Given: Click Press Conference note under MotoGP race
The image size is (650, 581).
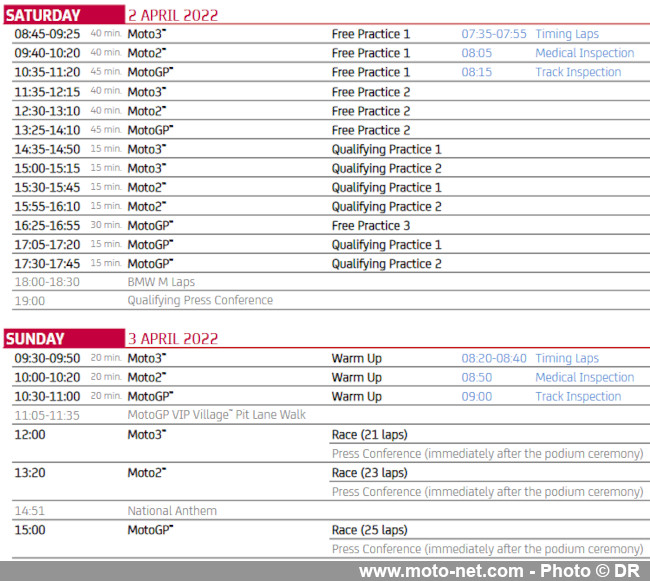Looking at the screenshot, I should point(488,549).
